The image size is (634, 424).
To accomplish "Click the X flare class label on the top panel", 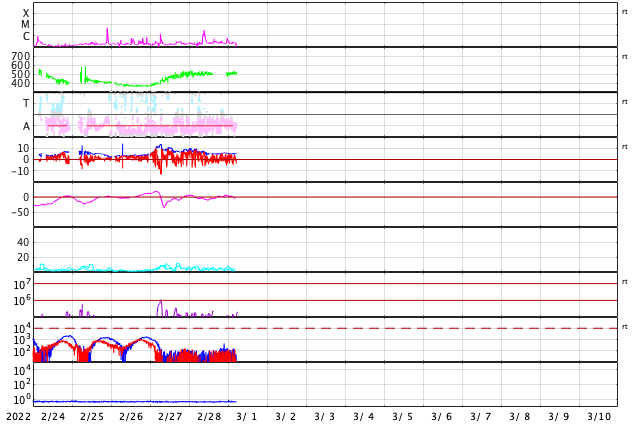I will pyautogui.click(x=26, y=13).
